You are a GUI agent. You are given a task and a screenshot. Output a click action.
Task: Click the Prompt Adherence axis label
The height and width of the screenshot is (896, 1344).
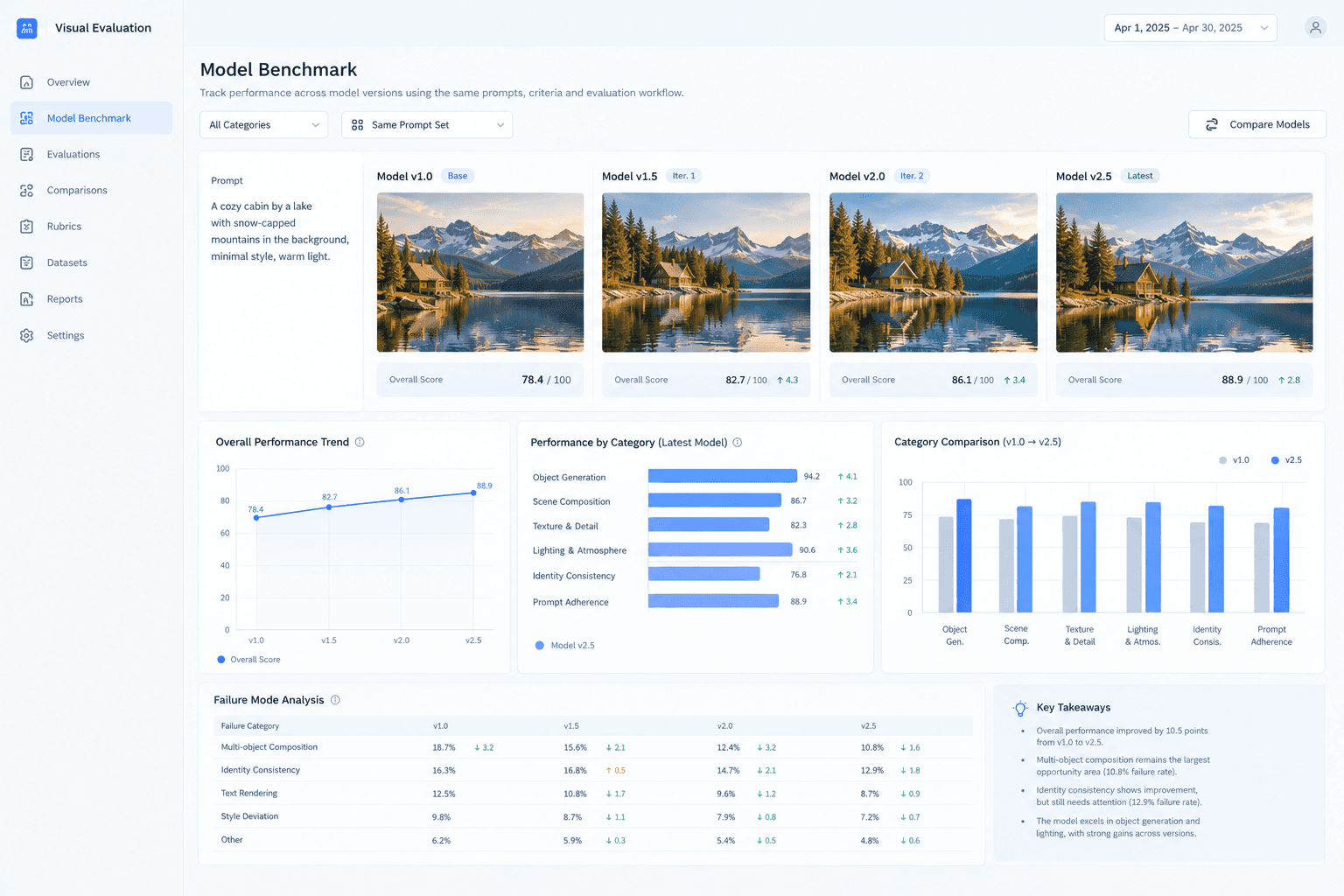pyautogui.click(x=1271, y=635)
